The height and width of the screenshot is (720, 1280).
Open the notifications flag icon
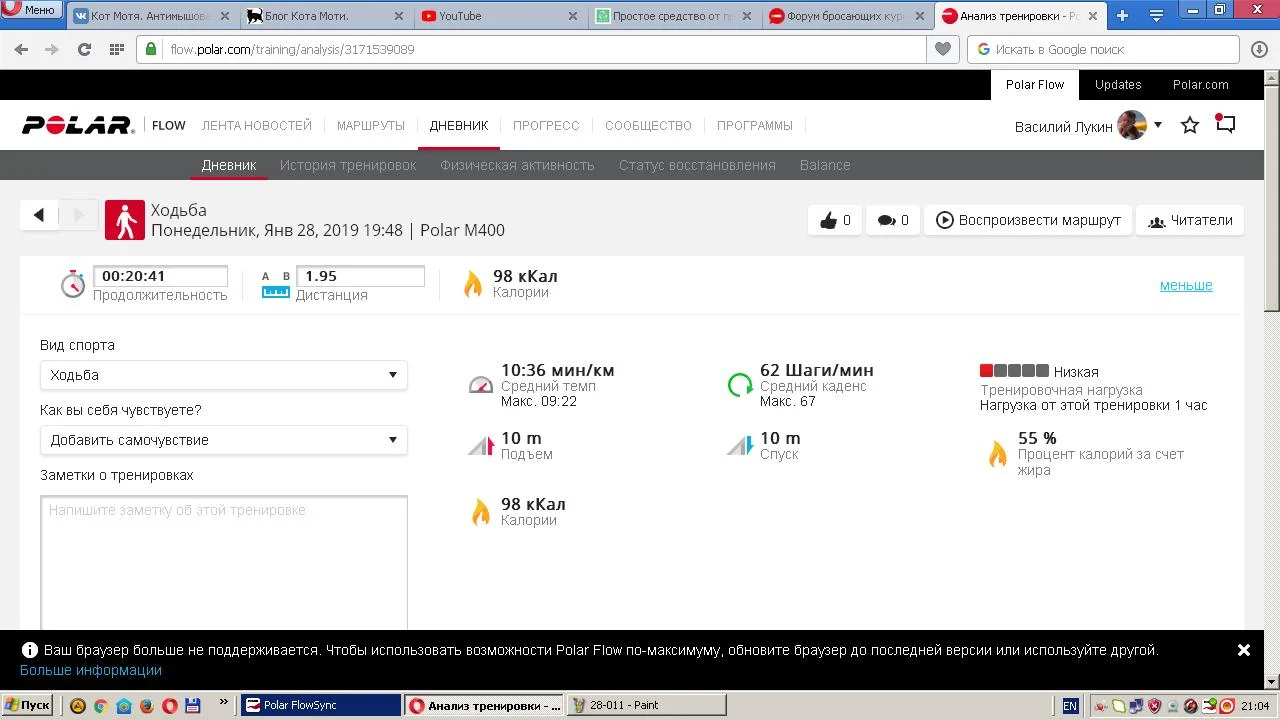1225,124
